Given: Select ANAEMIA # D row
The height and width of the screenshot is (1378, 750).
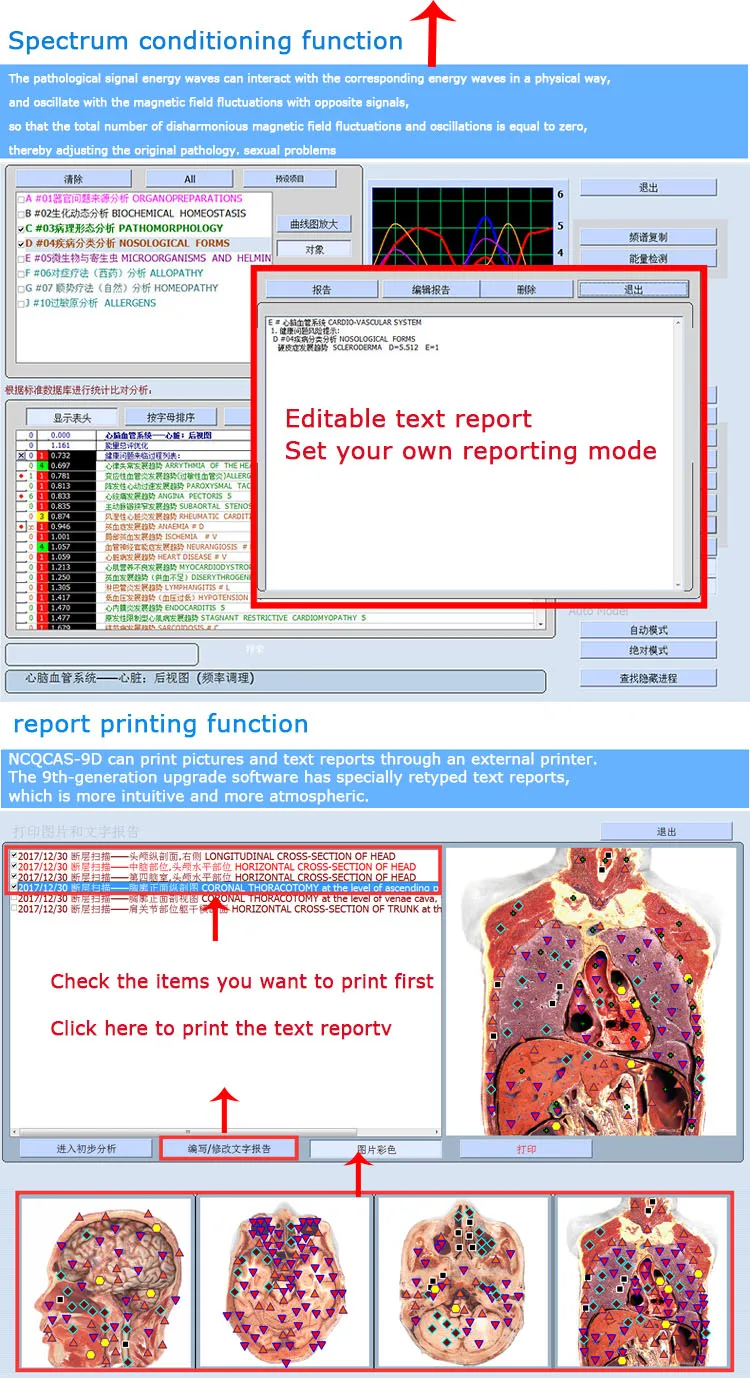Looking at the screenshot, I should pos(133,526).
